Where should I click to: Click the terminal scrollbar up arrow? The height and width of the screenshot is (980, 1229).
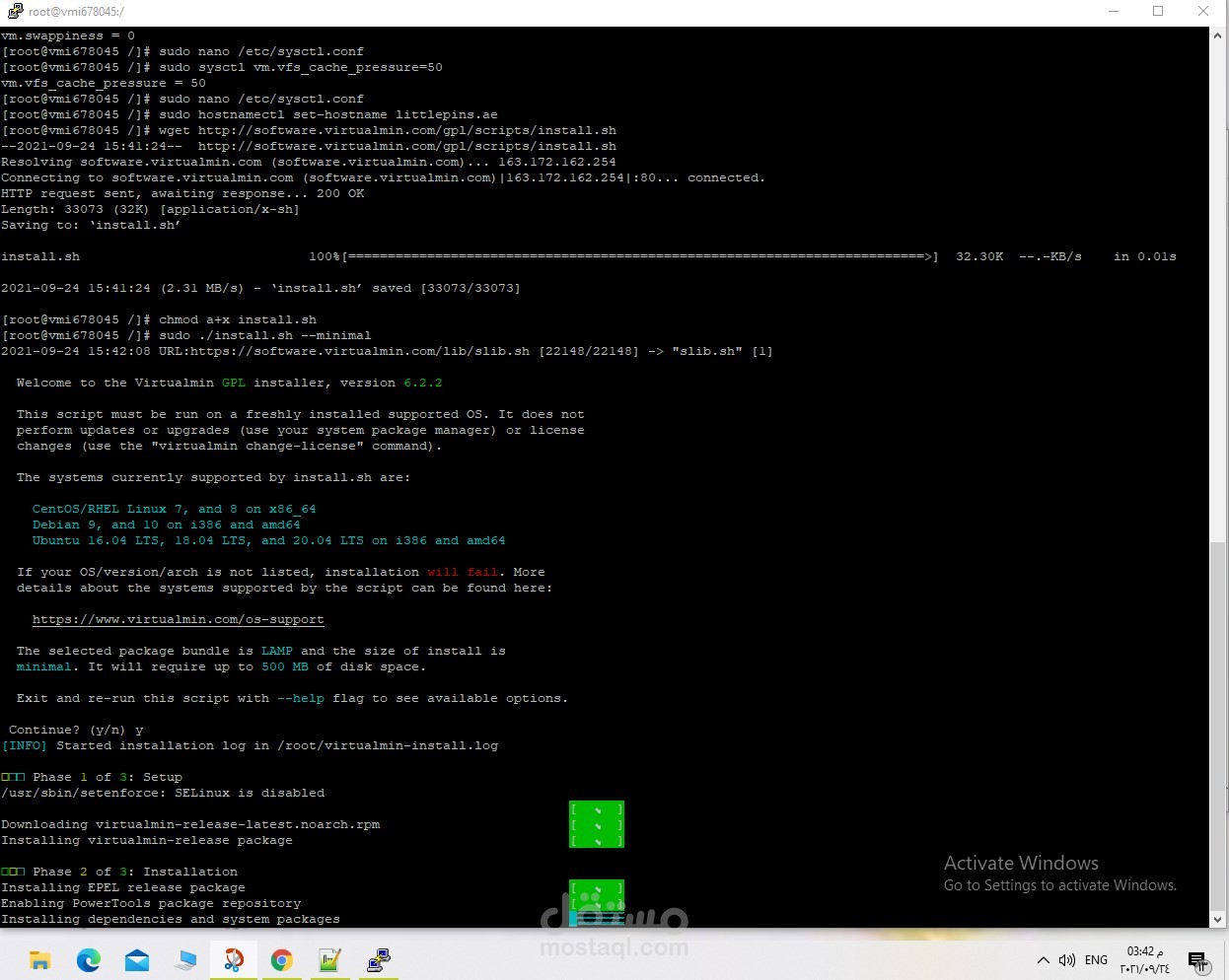[x=1218, y=35]
